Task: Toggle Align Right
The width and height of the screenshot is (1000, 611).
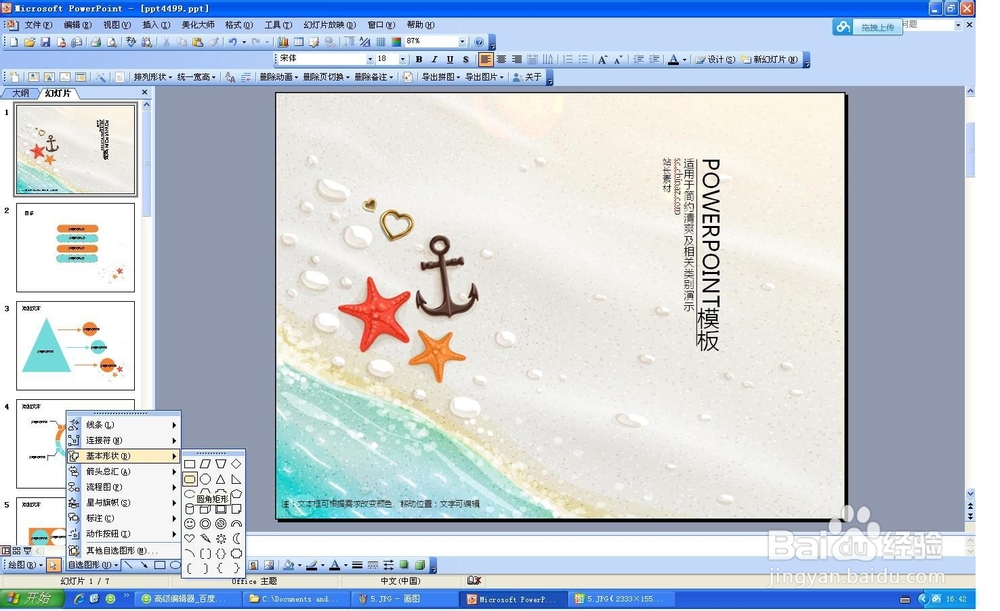Action: coord(517,59)
